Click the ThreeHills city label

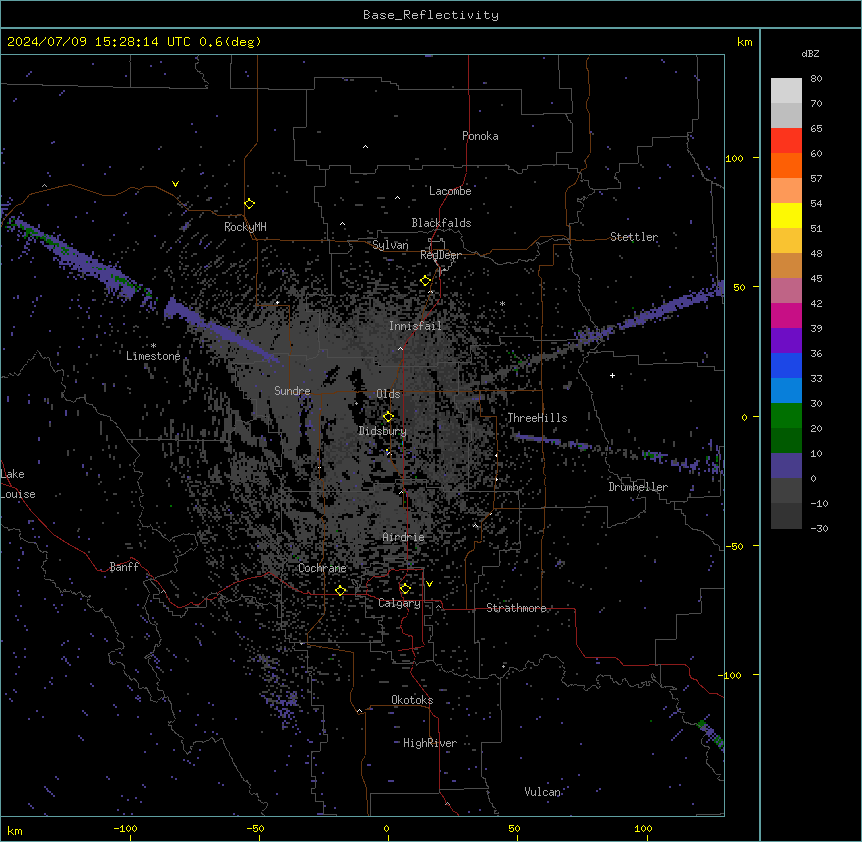coord(537,418)
